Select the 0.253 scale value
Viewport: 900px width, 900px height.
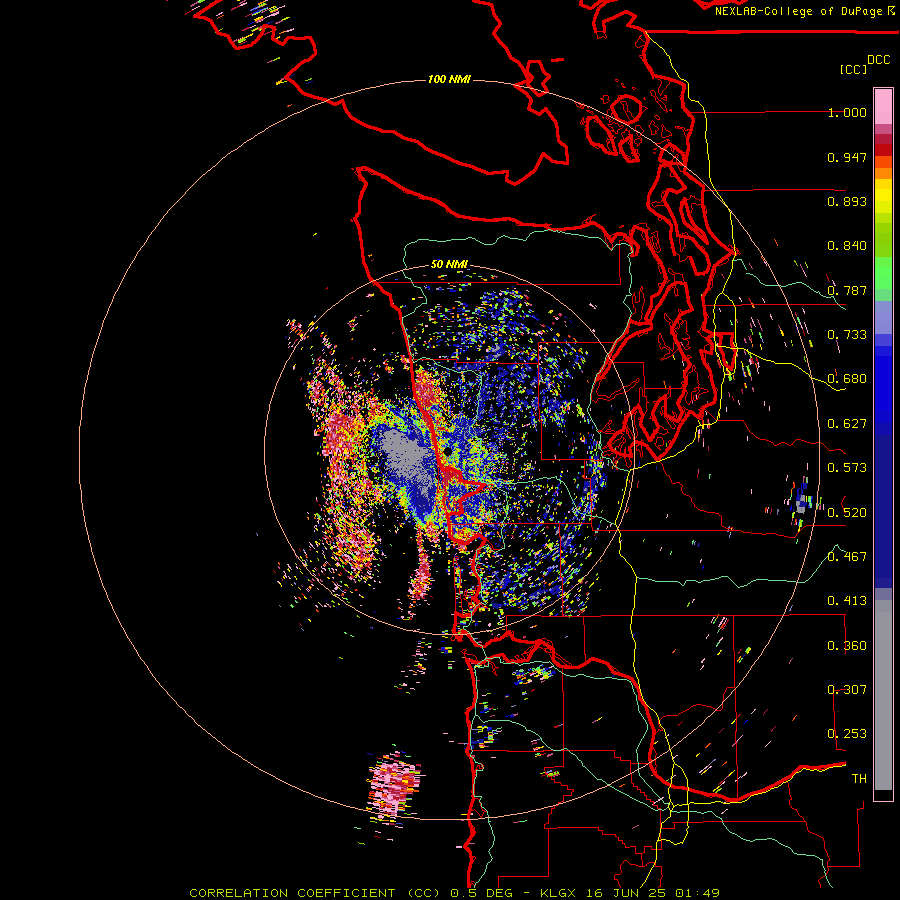[847, 734]
